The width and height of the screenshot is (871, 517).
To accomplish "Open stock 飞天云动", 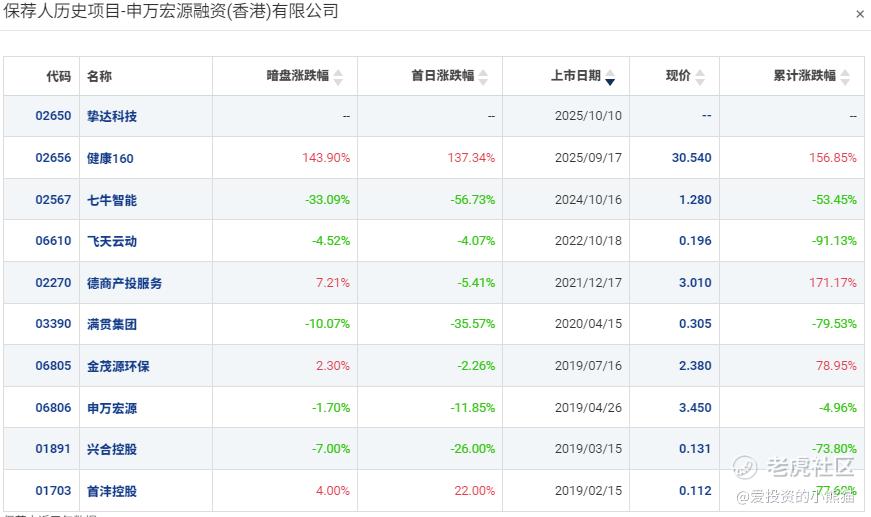I will point(112,241).
